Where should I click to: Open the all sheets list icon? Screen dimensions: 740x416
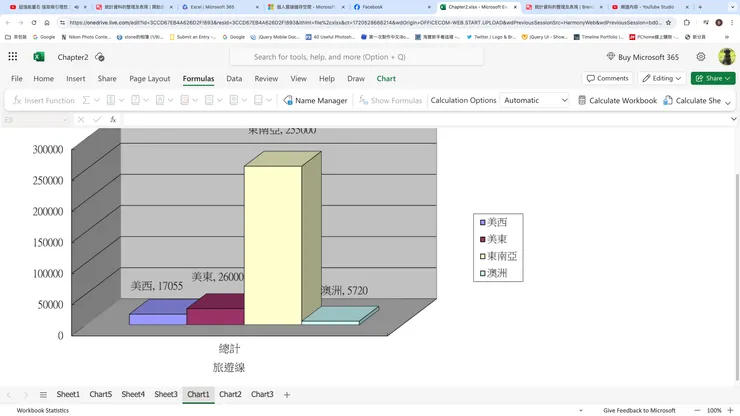[x=43, y=395]
